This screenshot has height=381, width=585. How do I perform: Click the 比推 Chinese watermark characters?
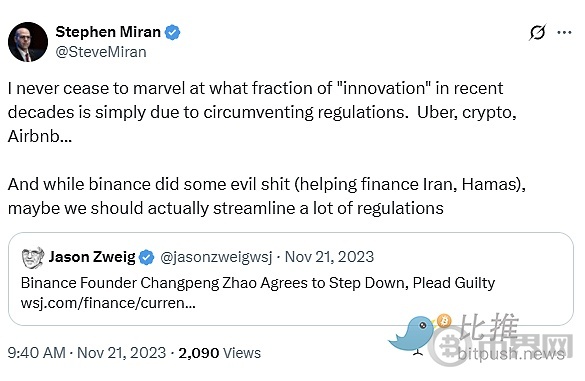(x=488, y=326)
